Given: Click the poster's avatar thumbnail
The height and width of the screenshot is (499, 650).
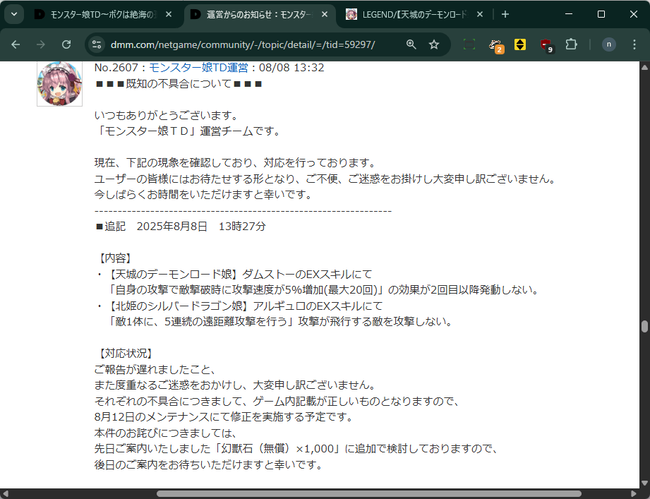Looking at the screenshot, I should 59,84.
